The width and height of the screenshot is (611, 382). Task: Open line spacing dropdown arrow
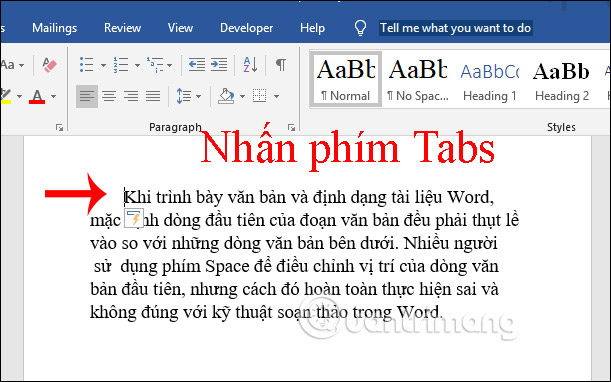point(198,96)
